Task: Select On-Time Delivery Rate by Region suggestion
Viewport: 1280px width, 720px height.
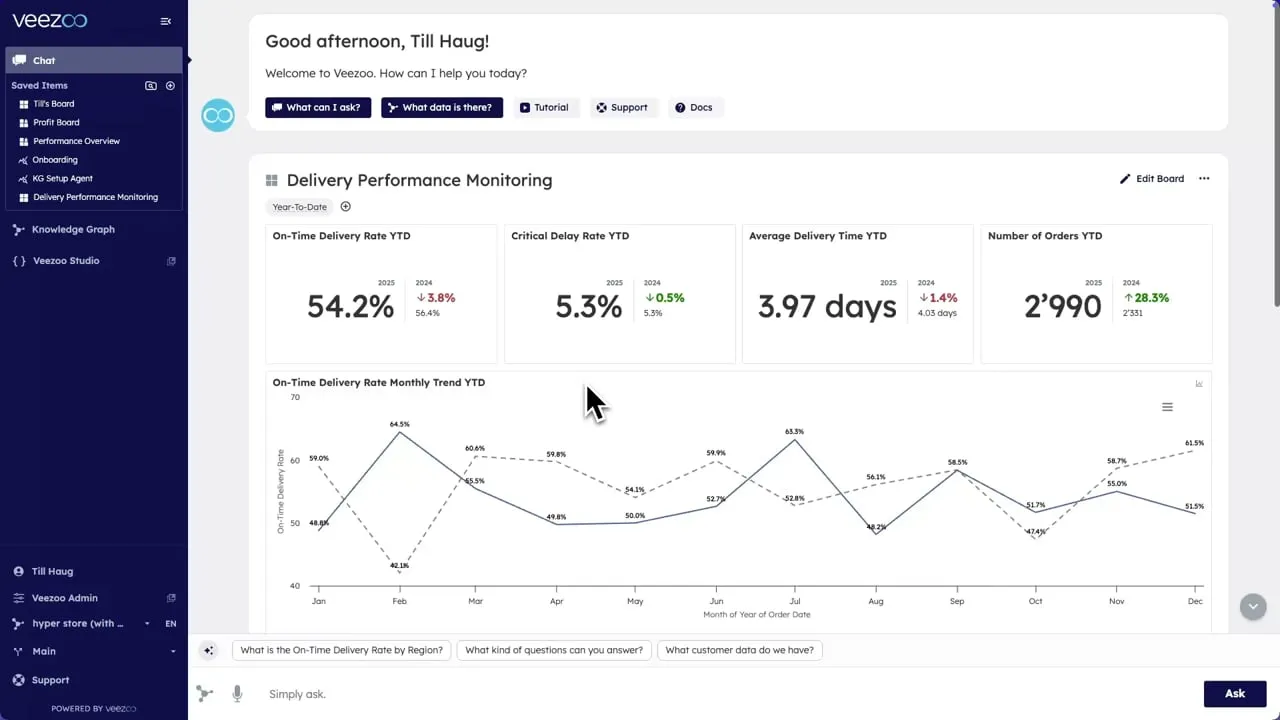Action: pos(341,650)
